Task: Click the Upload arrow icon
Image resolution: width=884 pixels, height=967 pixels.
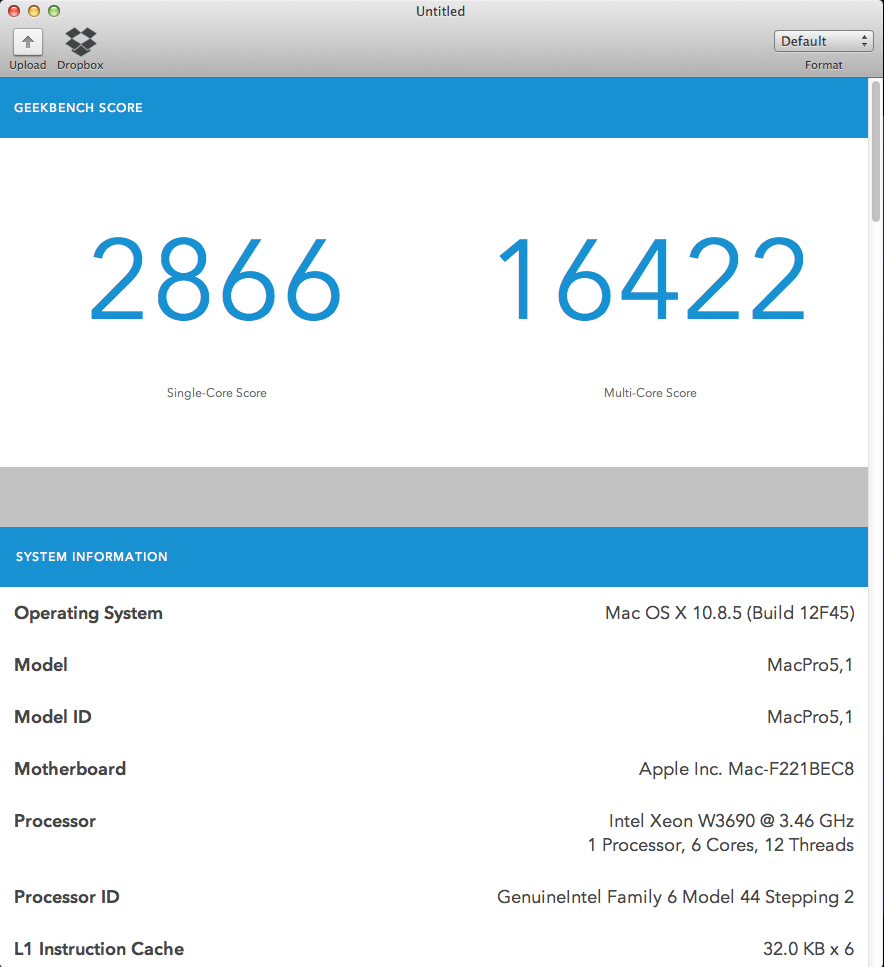Action: [28, 42]
